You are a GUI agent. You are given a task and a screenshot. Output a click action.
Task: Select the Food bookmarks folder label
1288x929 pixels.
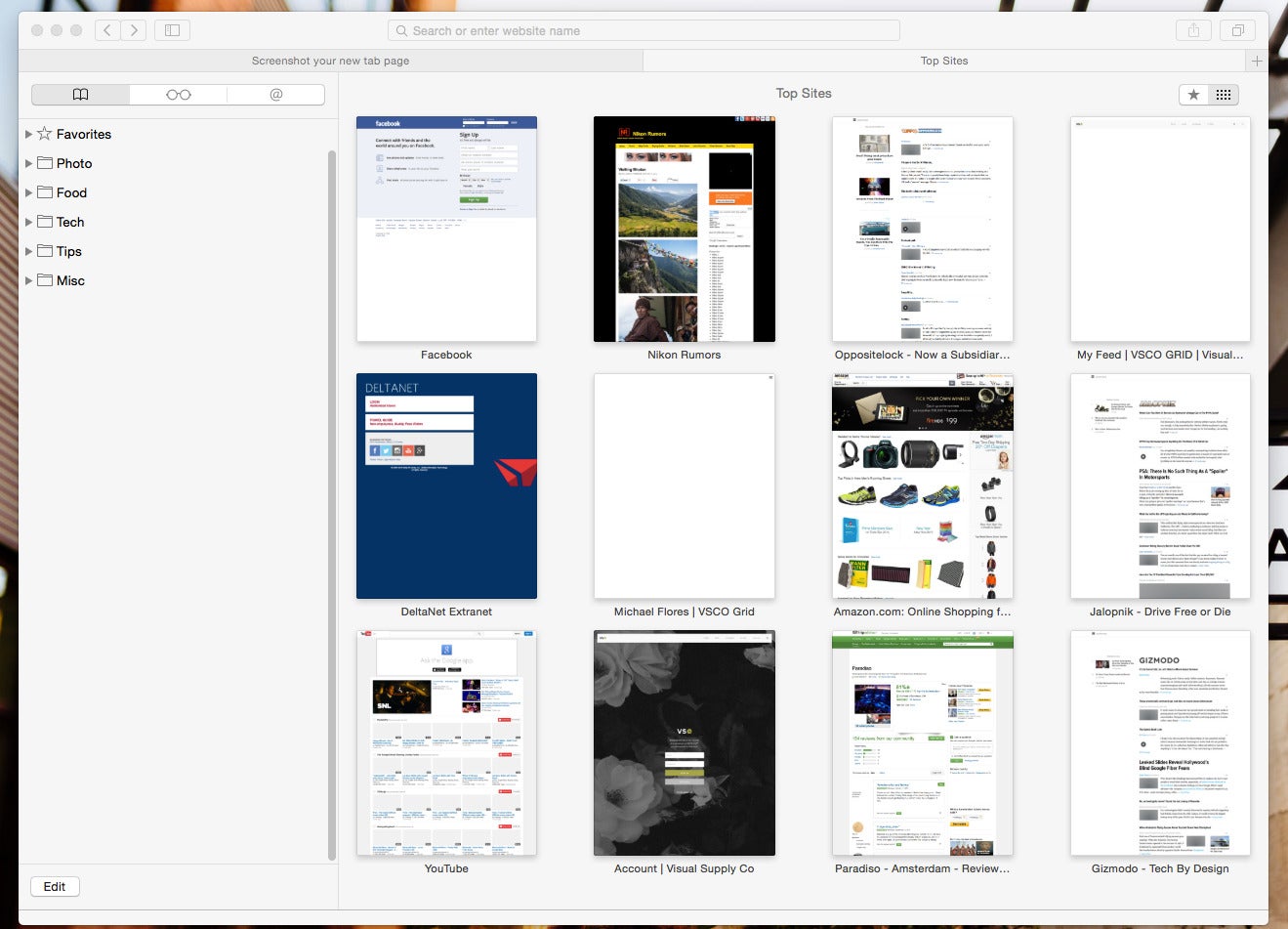click(x=71, y=192)
